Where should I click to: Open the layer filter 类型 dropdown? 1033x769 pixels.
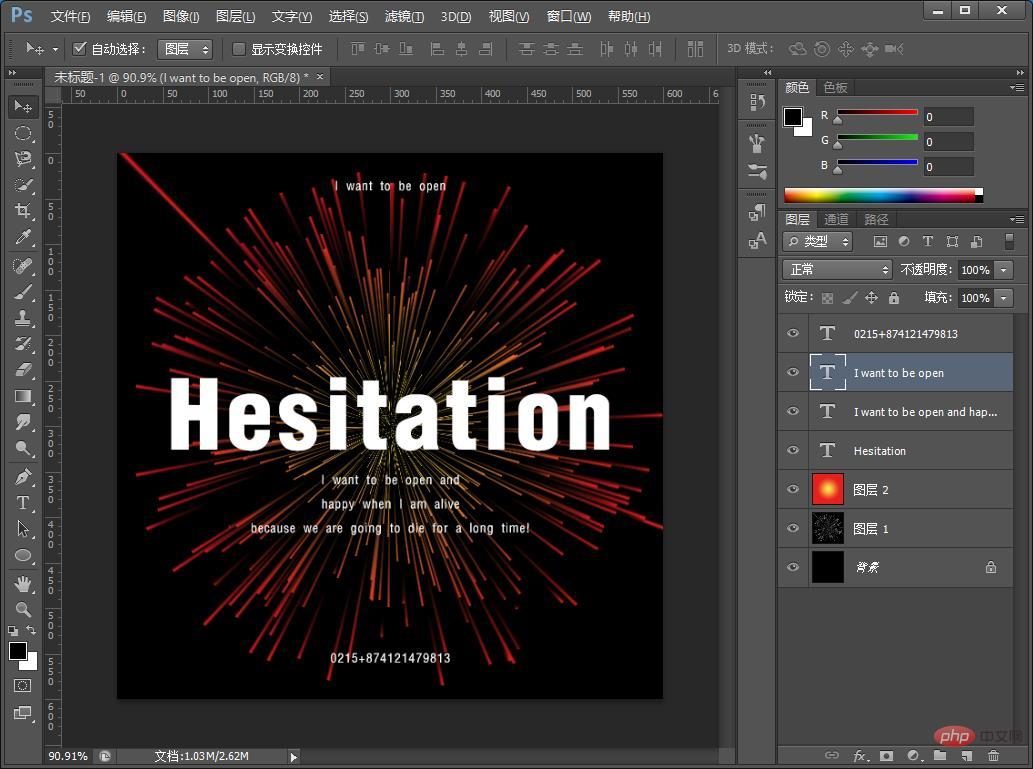tap(818, 241)
